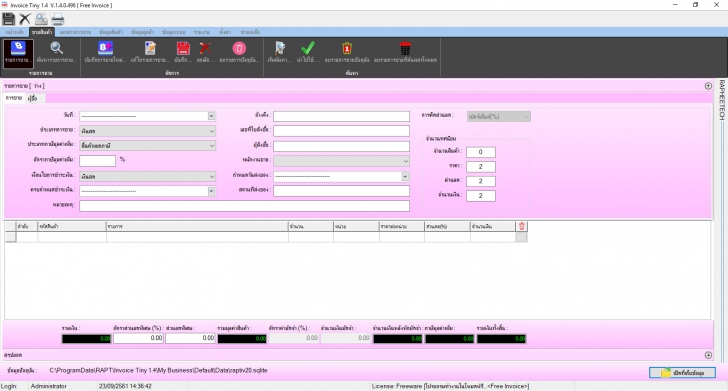Click the open data folder button

pos(682,372)
